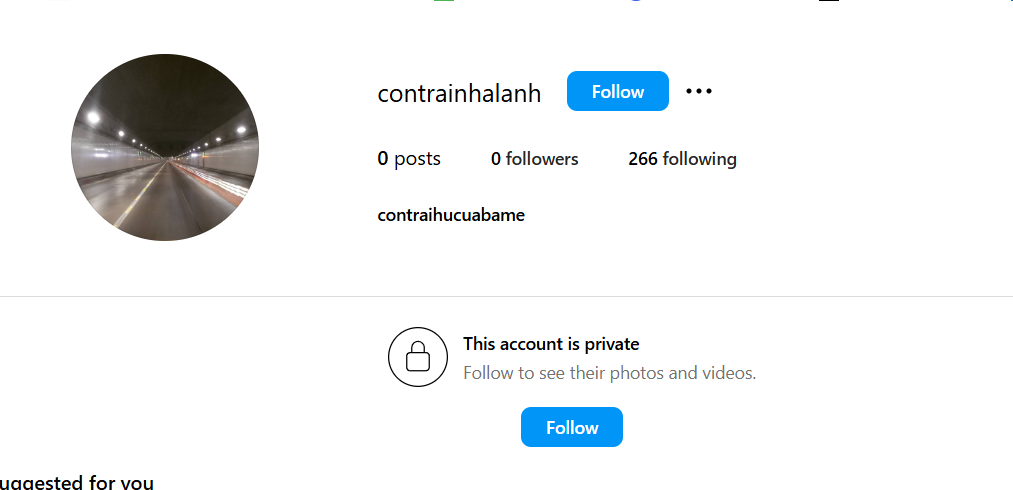The height and width of the screenshot is (490, 1013).
Task: Open the "0 followers" list
Action: click(534, 159)
